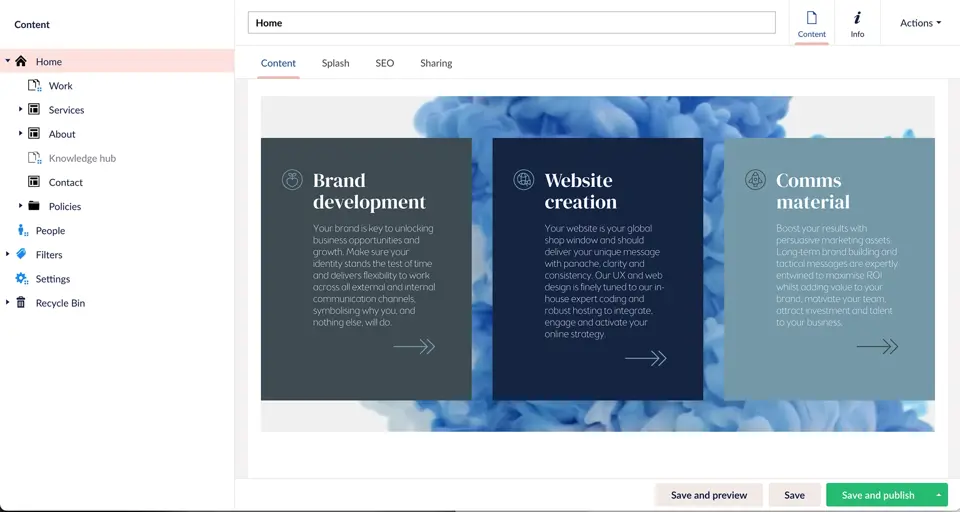Click the Recycle Bin trash icon
Image resolution: width=960 pixels, height=512 pixels.
[x=21, y=303]
